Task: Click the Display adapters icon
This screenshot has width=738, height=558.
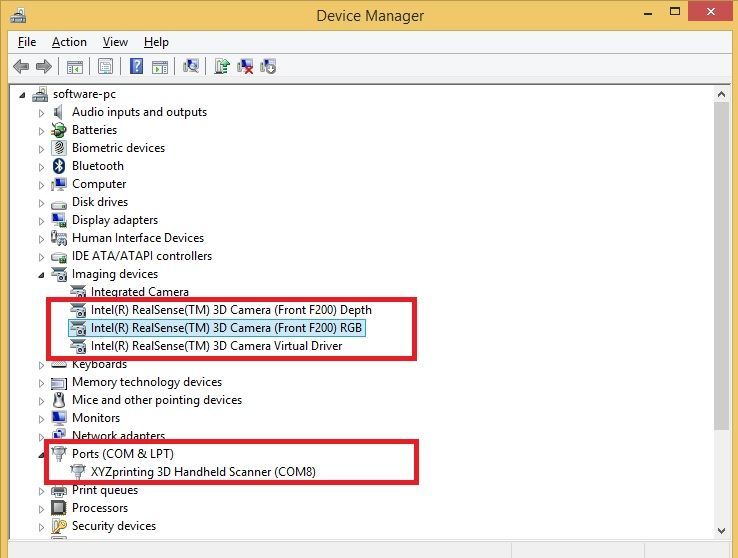Action: 59,220
